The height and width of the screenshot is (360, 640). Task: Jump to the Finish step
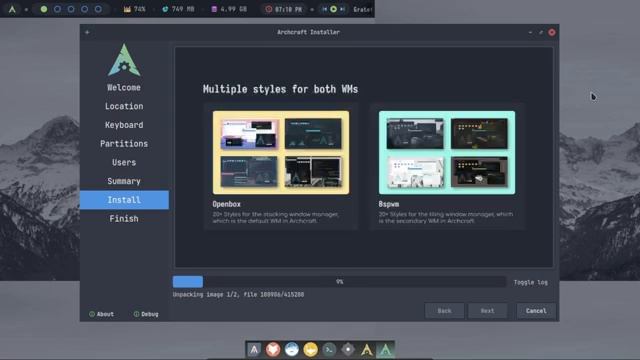pyautogui.click(x=124, y=219)
